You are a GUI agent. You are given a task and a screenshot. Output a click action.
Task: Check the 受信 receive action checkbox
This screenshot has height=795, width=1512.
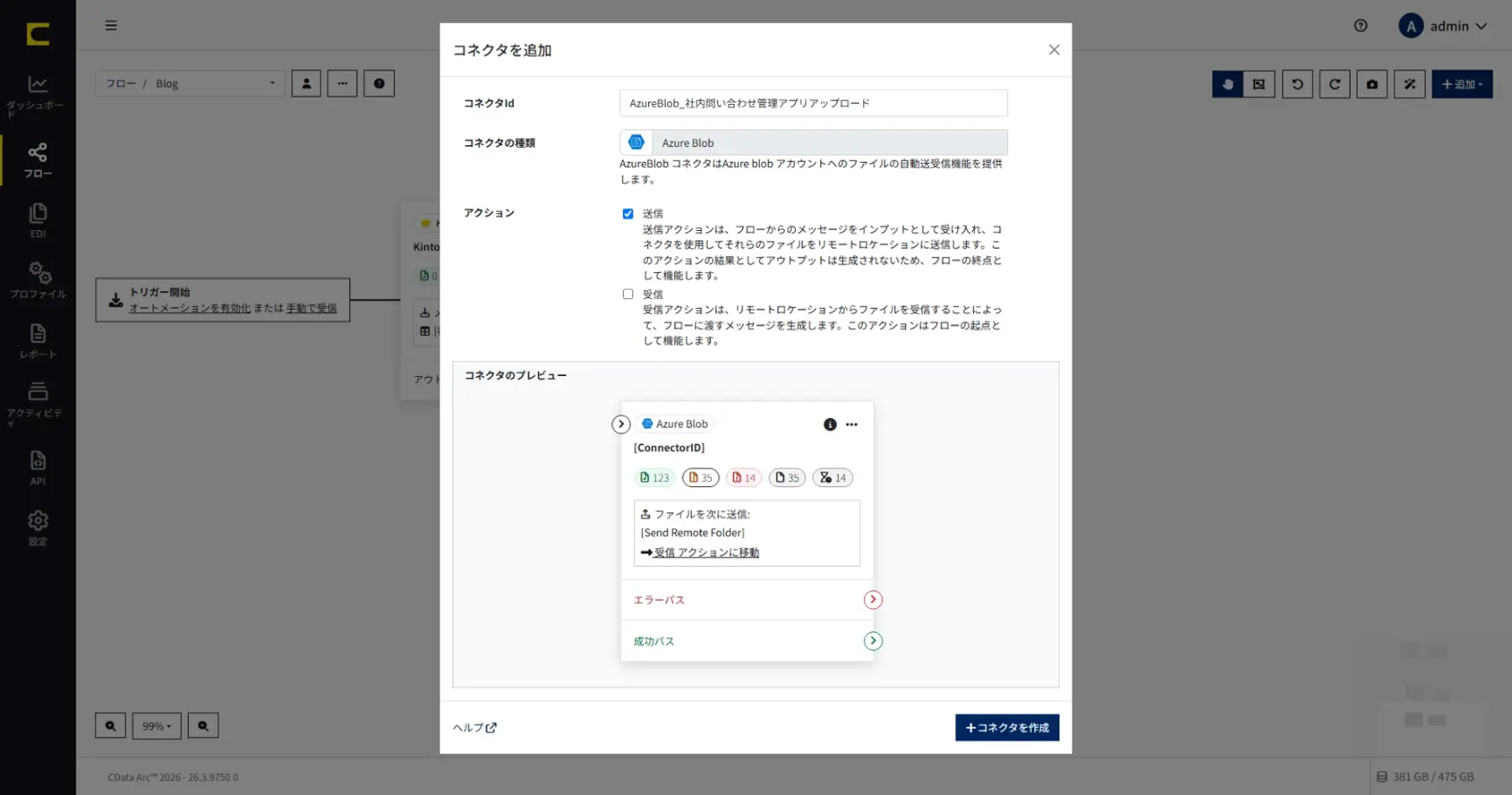tap(628, 294)
